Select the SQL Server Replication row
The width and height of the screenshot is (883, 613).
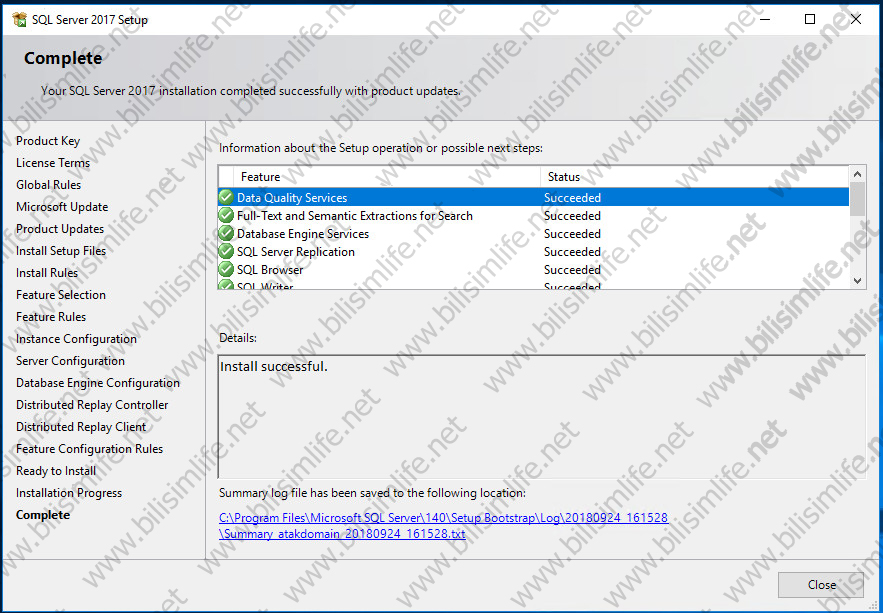(x=533, y=252)
